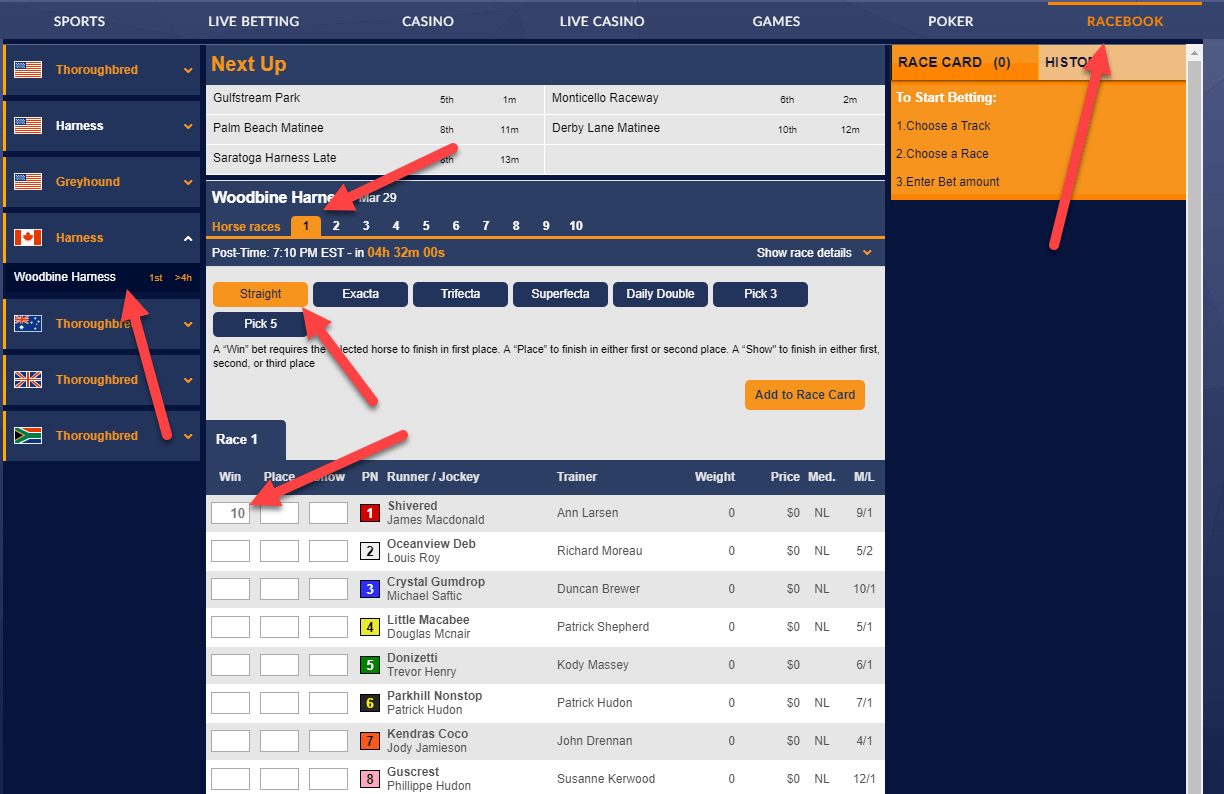Click the UK flag icon
Image resolution: width=1224 pixels, height=794 pixels.
28,380
